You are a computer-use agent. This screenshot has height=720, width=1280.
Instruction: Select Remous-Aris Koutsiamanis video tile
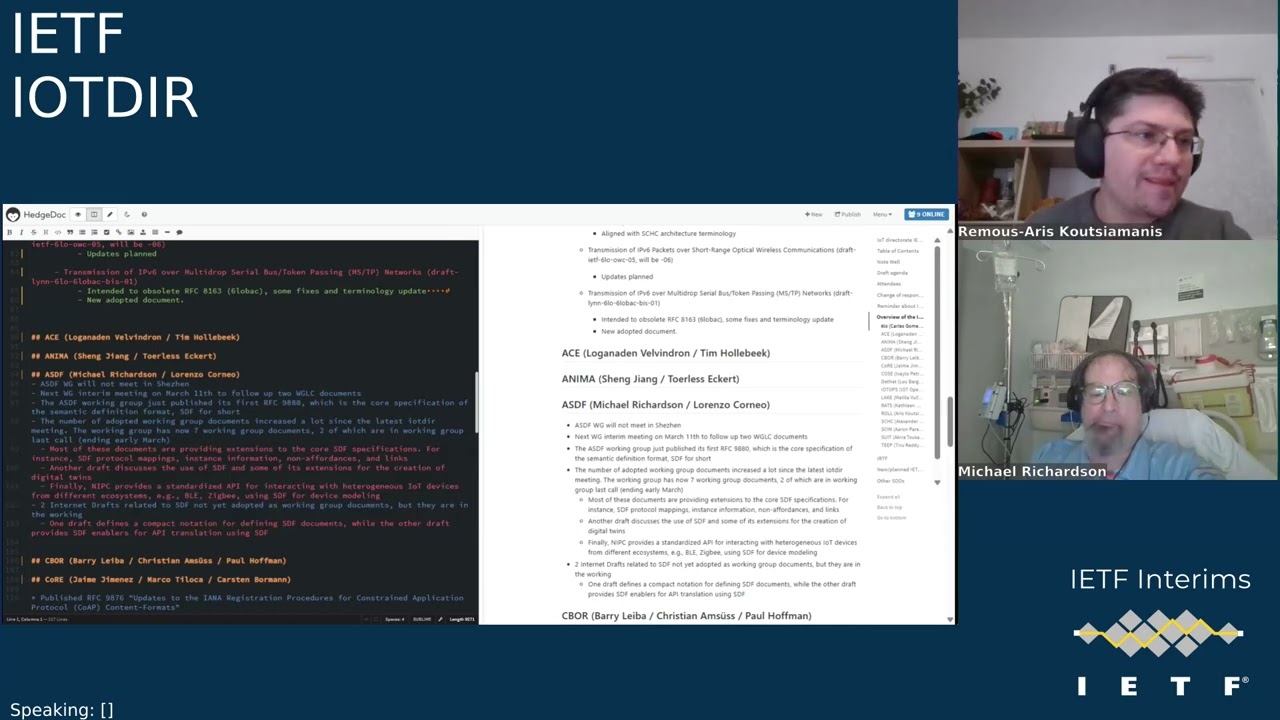[x=1118, y=120]
